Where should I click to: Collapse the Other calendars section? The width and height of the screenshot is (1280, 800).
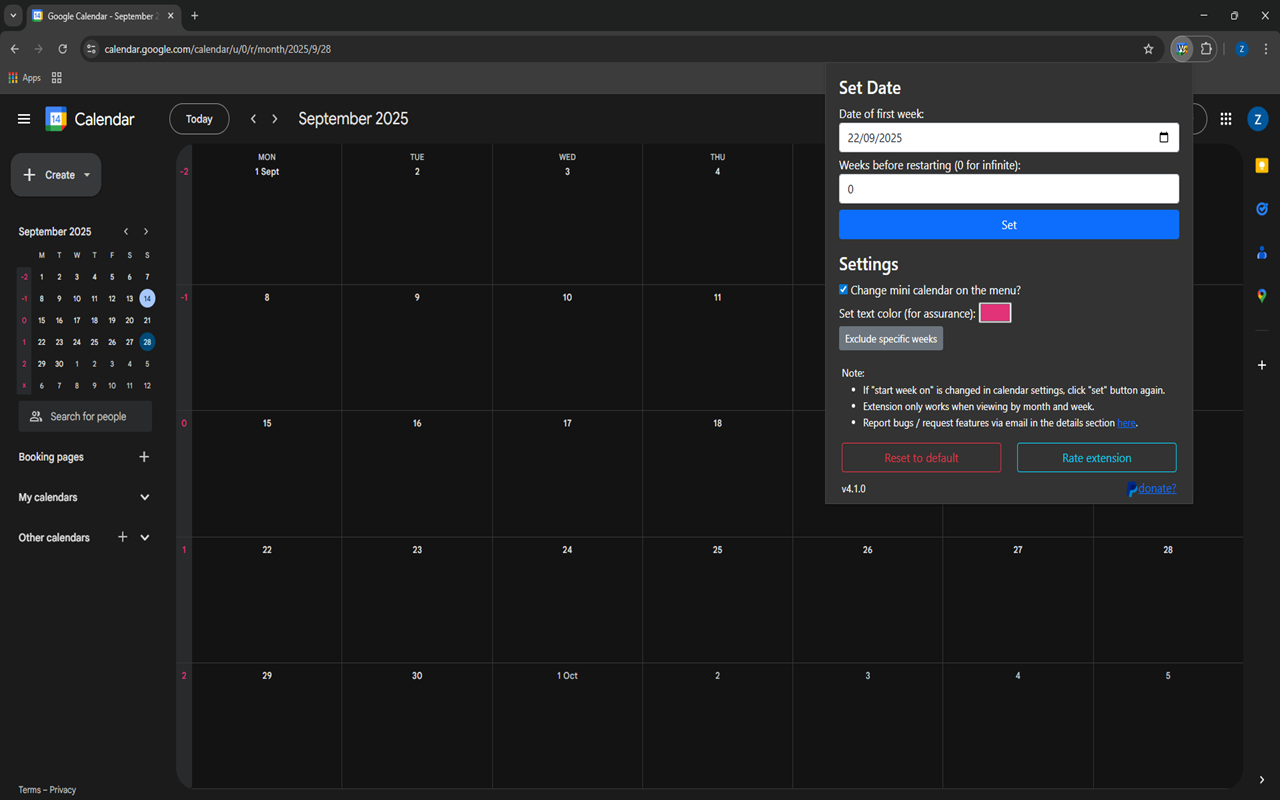[x=145, y=537]
